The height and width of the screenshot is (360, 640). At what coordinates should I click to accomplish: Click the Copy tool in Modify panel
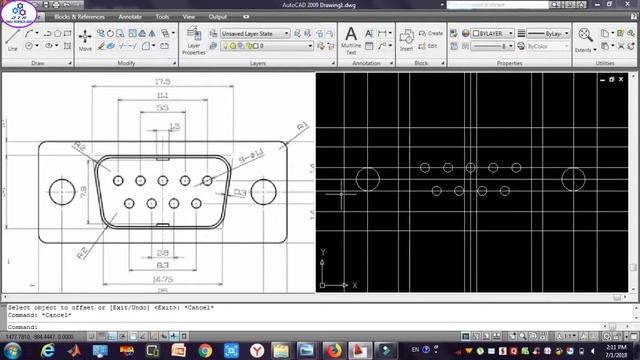(x=101, y=33)
